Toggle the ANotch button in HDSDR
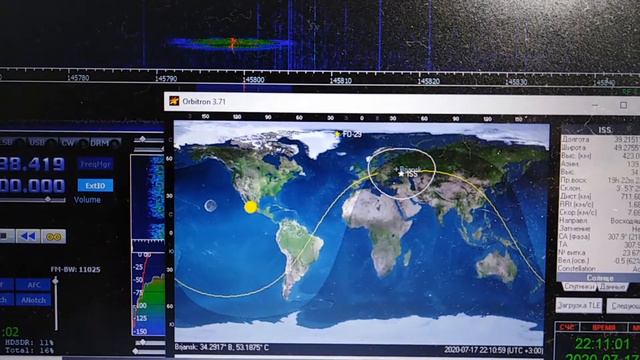Viewport: 640px width, 360px height. (33, 300)
